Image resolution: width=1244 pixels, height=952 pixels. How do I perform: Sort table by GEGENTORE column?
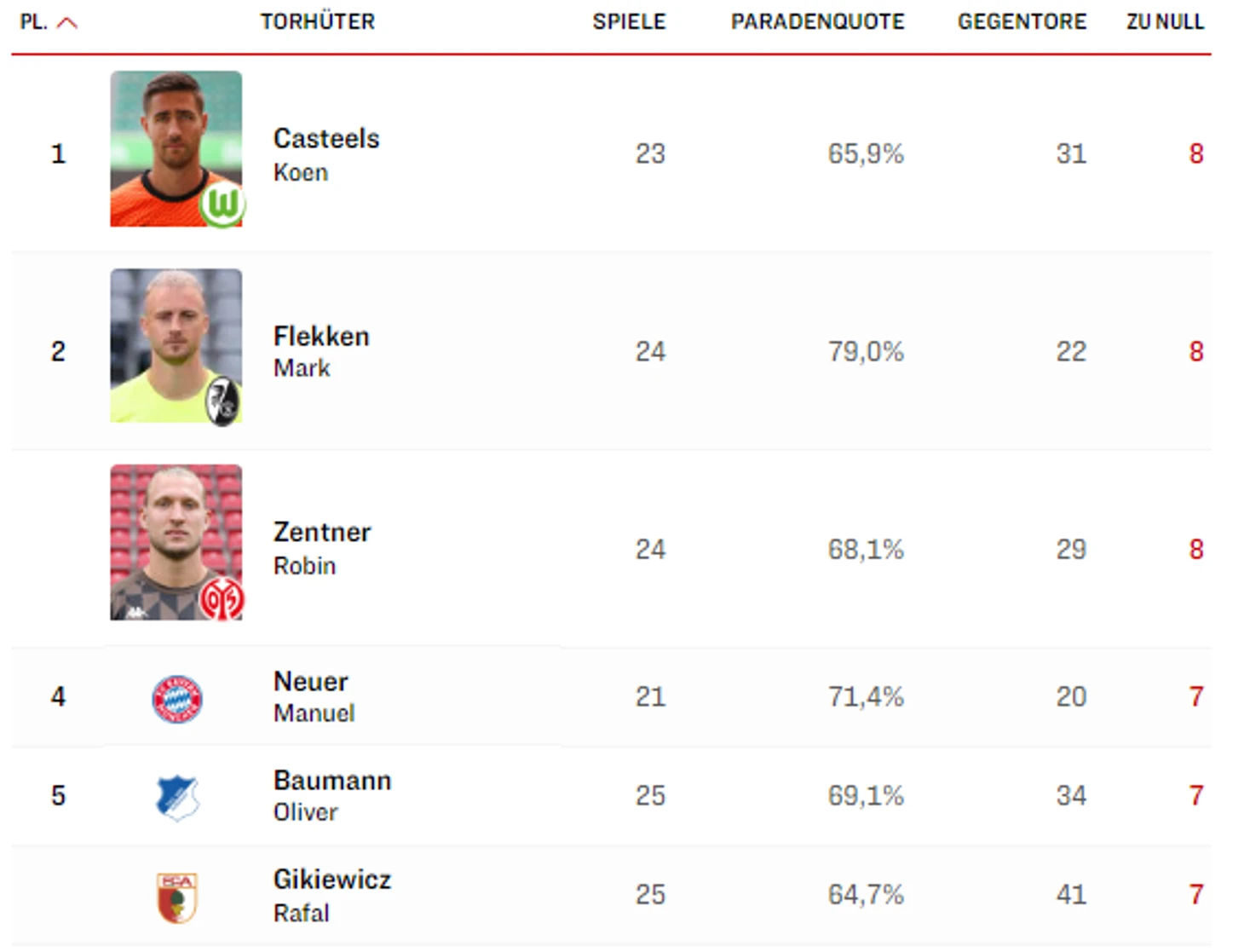coord(1022,21)
